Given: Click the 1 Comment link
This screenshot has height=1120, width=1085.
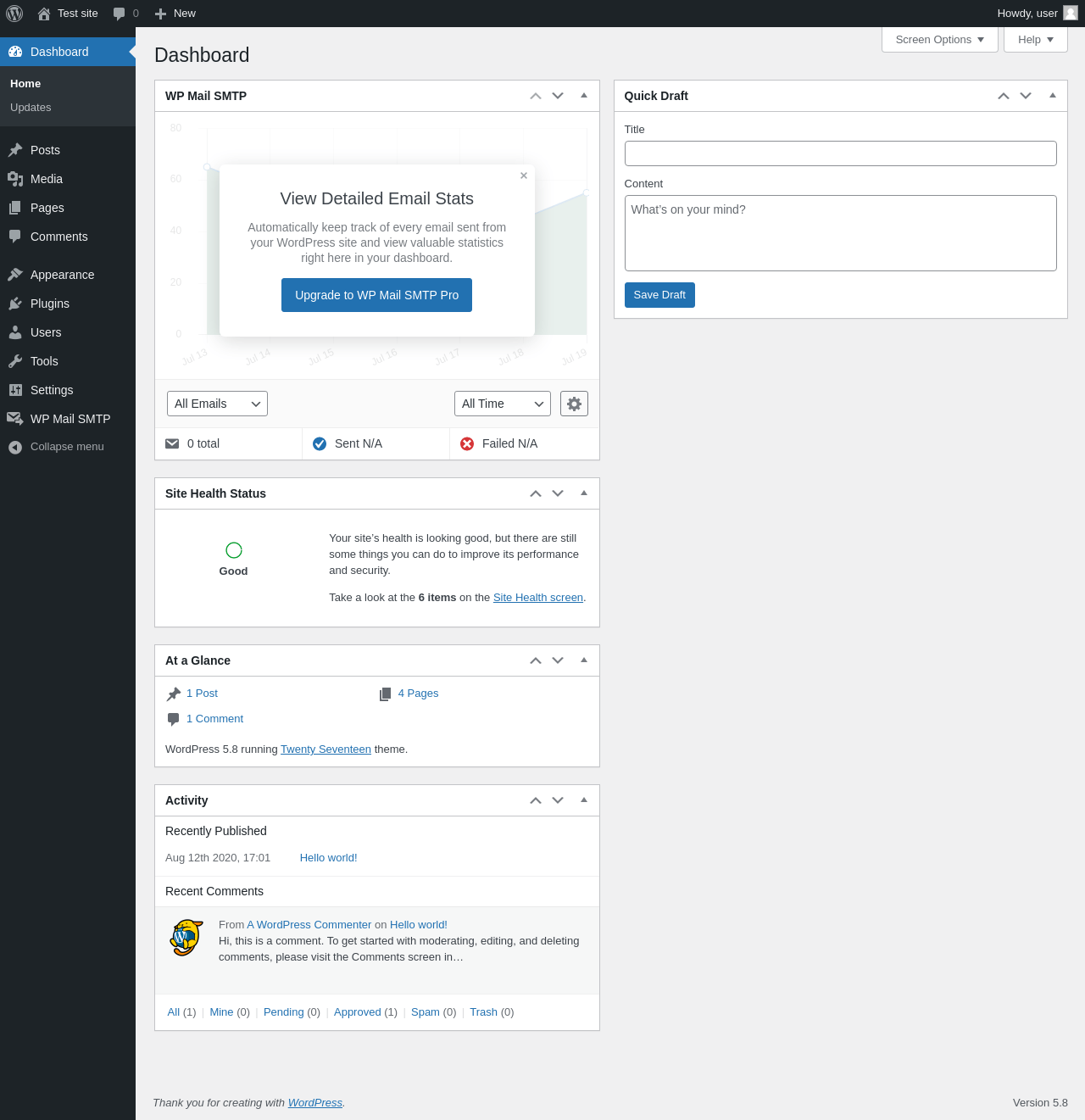Looking at the screenshot, I should (x=214, y=719).
